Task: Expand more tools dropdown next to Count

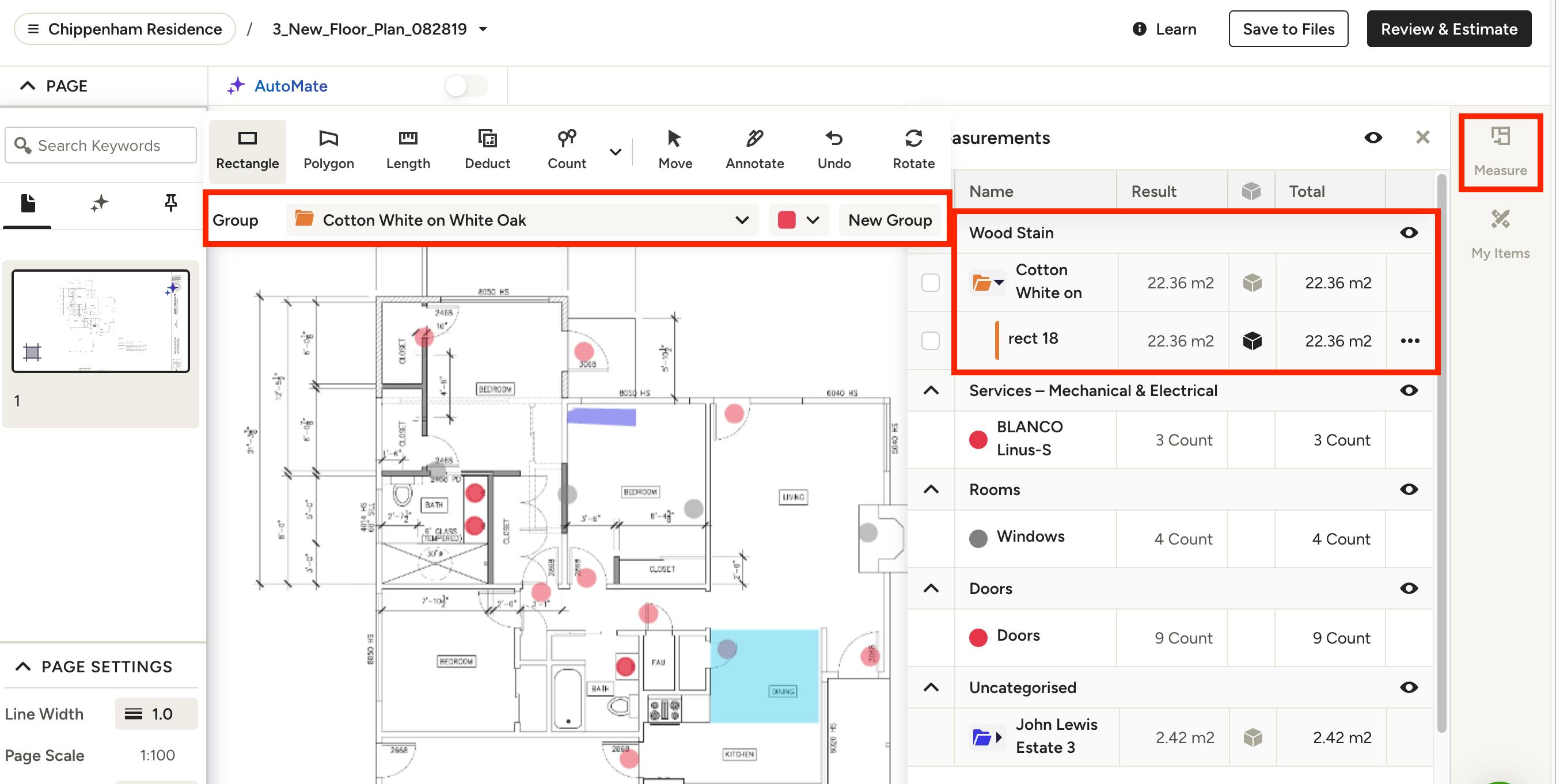Action: 615,152
